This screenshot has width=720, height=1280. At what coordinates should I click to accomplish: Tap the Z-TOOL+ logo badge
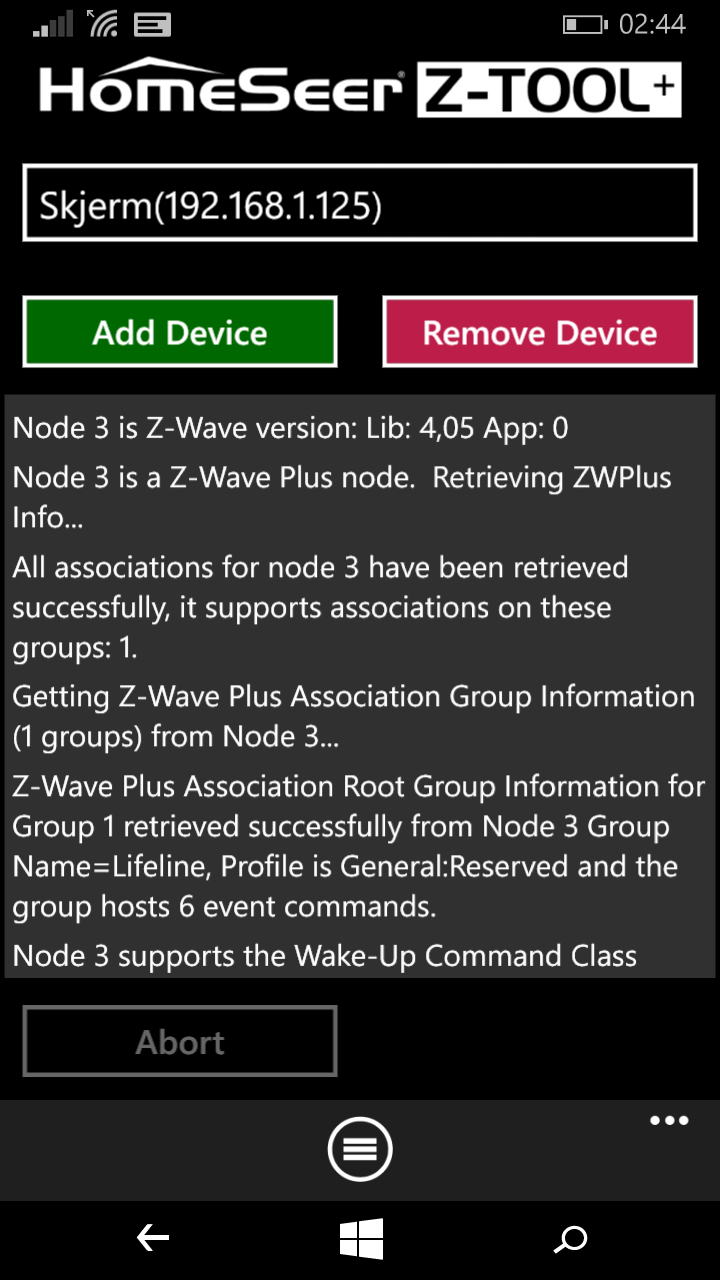(549, 90)
